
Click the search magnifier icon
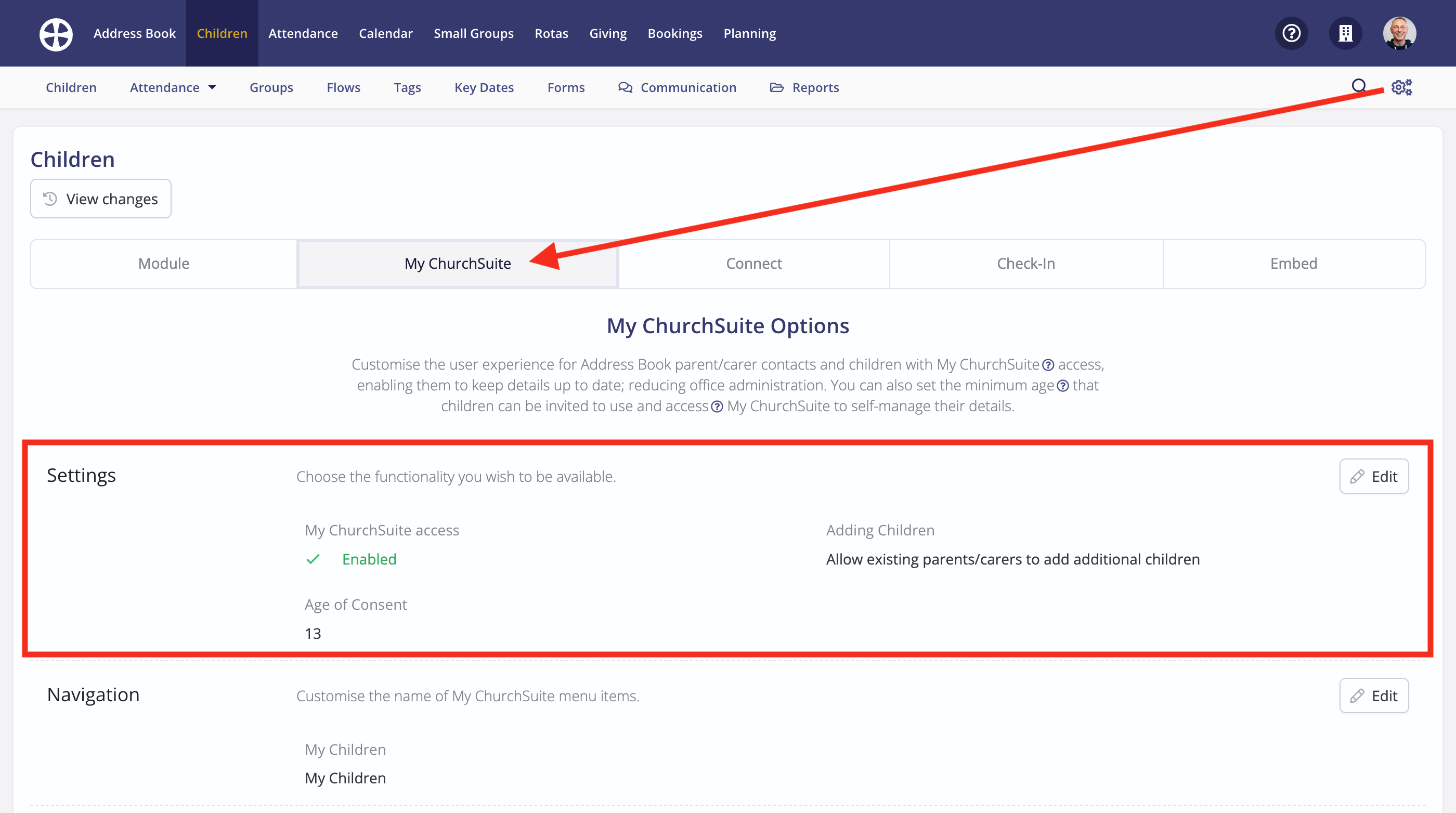[x=1359, y=86]
